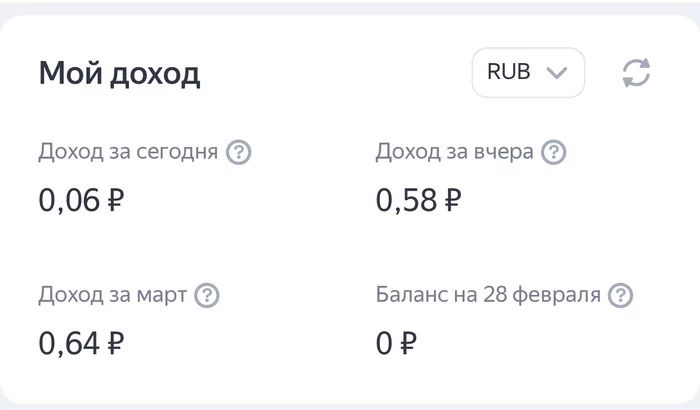Screen dimensions: 700x410
Task: Click the chevron arrow beside RUB
Action: click(557, 73)
